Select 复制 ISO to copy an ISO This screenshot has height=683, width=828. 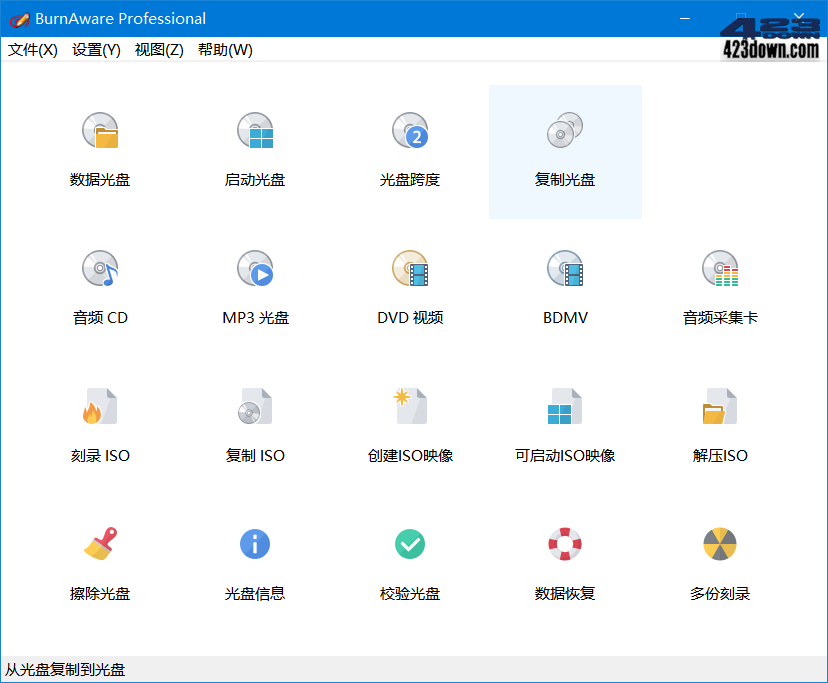tap(254, 426)
